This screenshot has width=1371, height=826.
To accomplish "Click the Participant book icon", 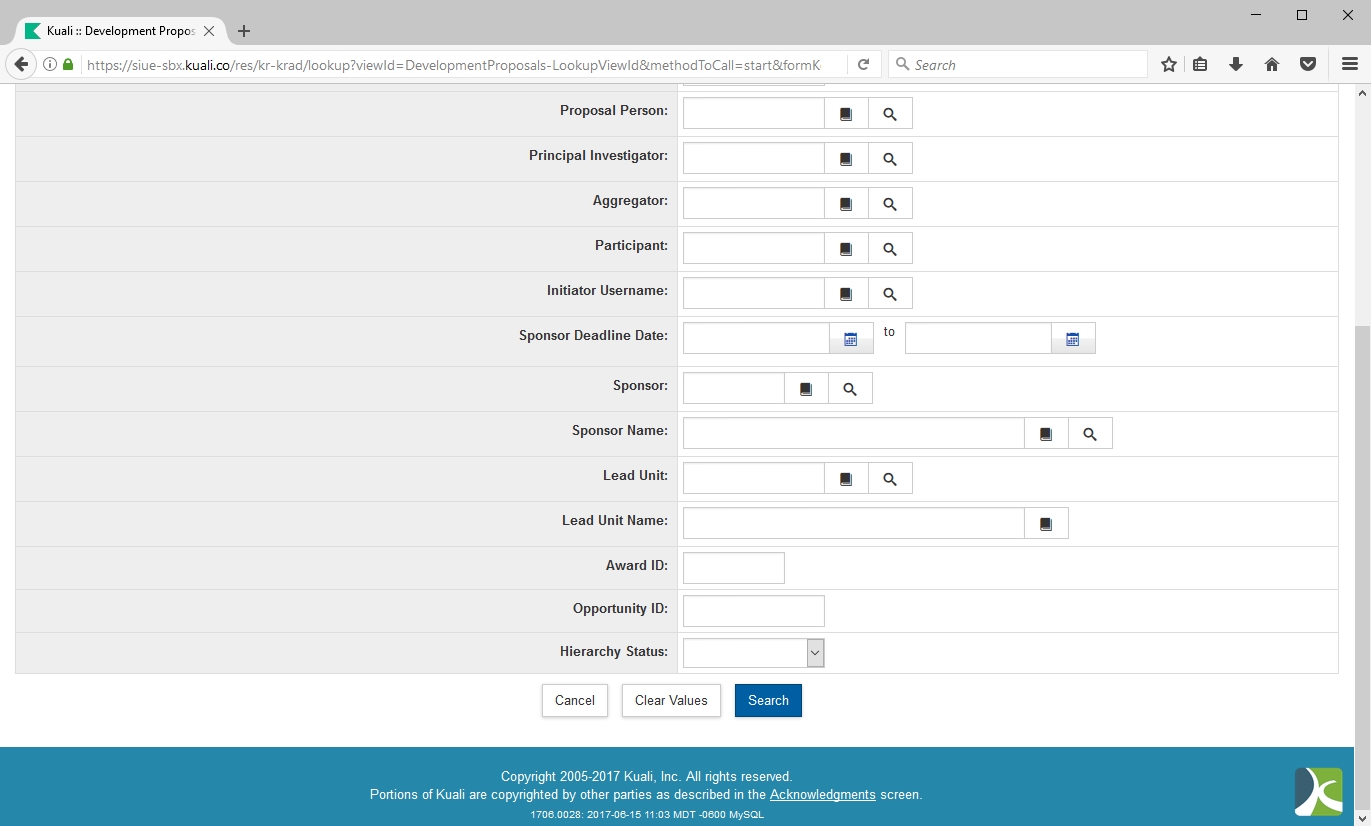I will 846,249.
